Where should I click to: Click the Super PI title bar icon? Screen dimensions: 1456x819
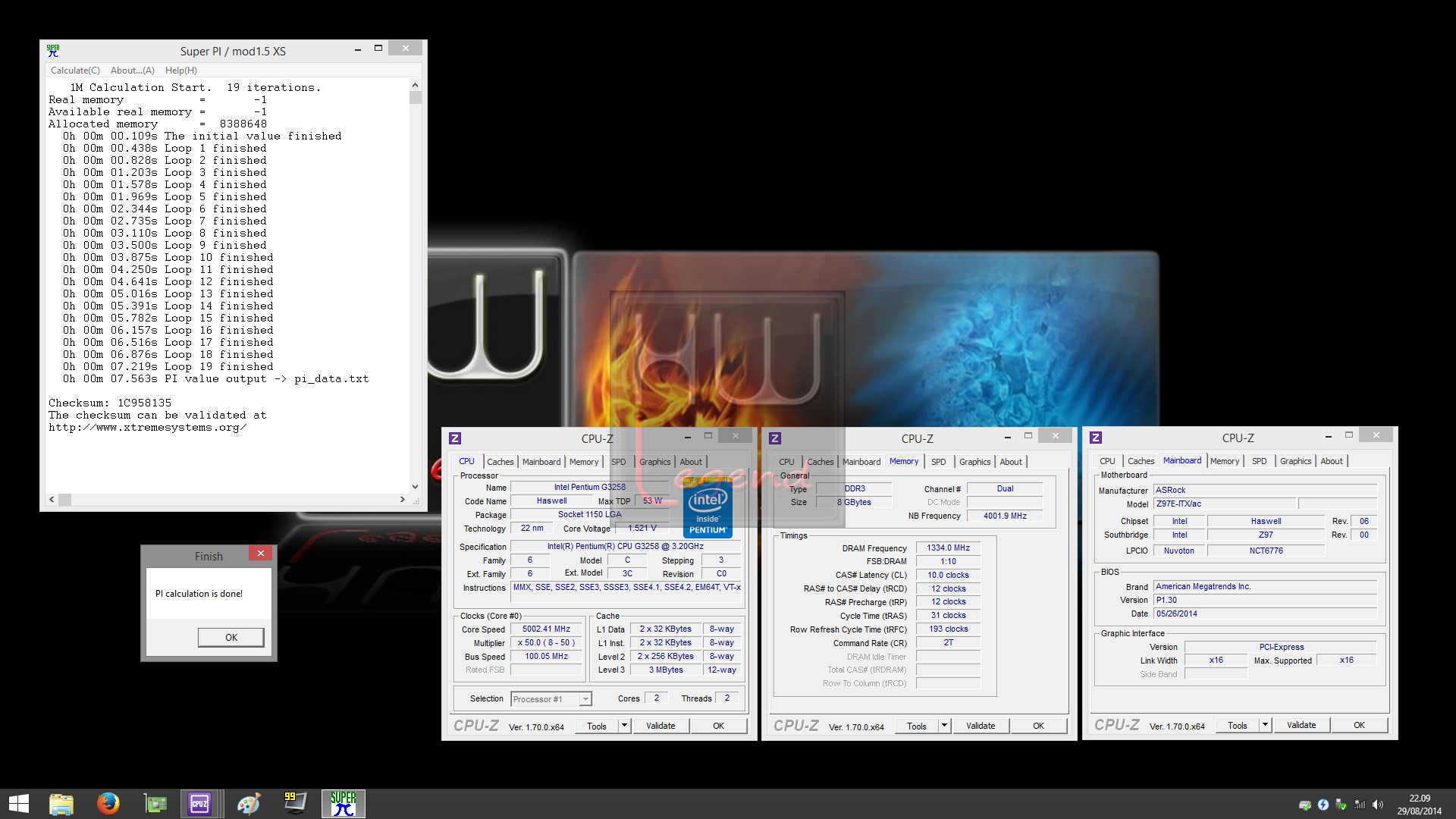(x=53, y=51)
